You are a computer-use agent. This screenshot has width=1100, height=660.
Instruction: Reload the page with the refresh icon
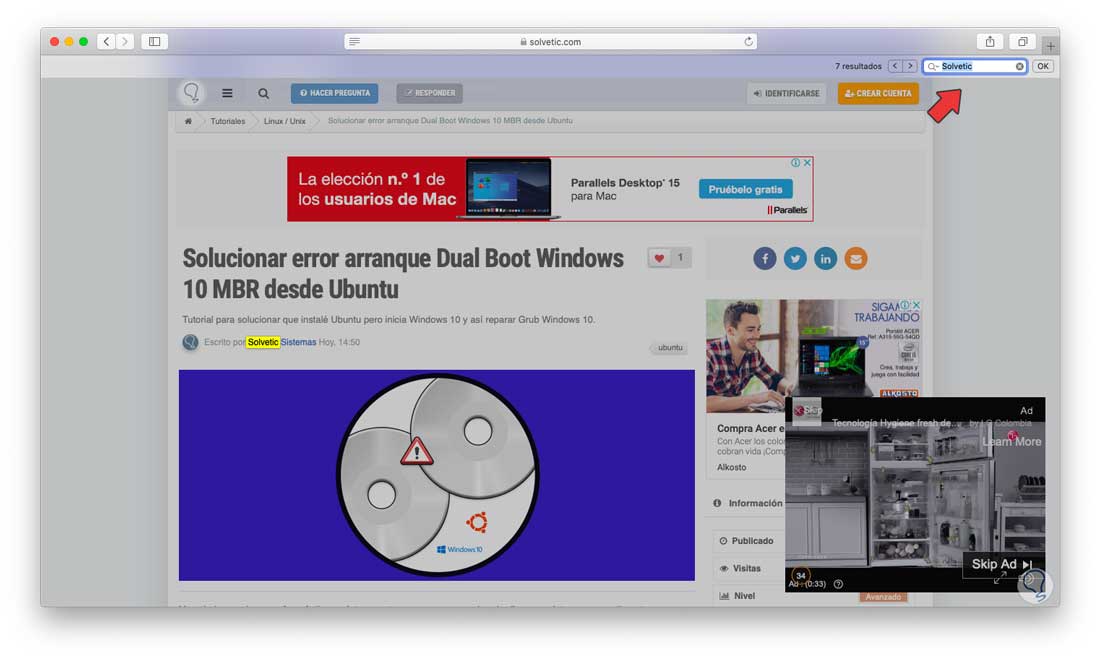pos(749,41)
